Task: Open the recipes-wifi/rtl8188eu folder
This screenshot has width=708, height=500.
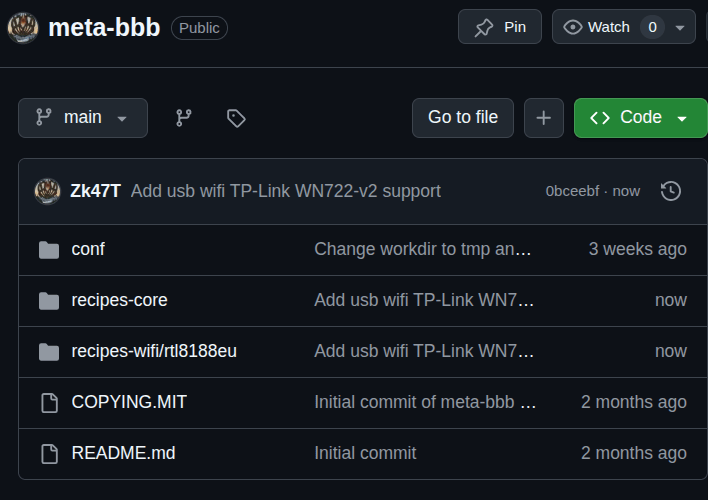Action: 154,351
